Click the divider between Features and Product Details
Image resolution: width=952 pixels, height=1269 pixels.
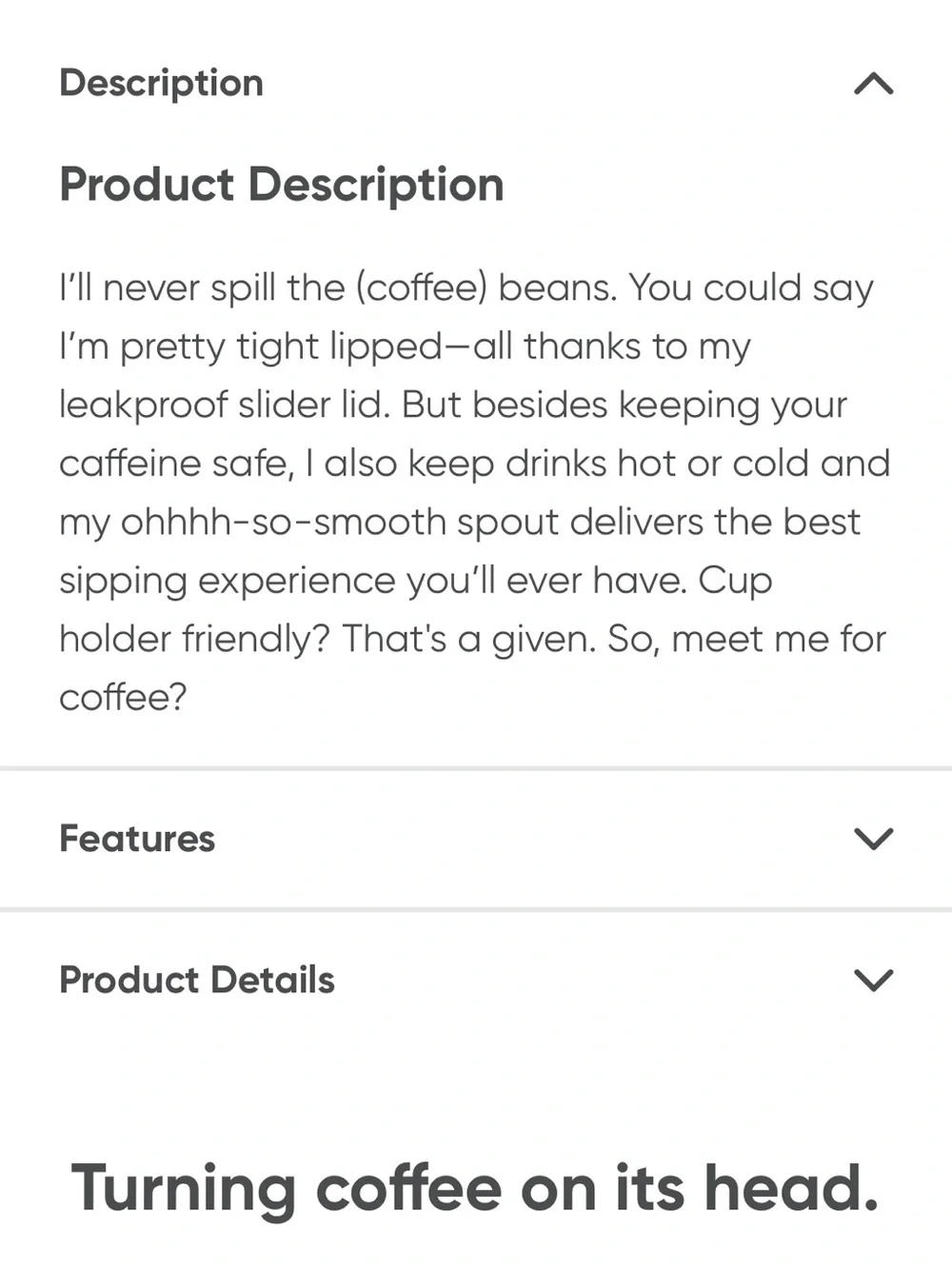pos(476,910)
